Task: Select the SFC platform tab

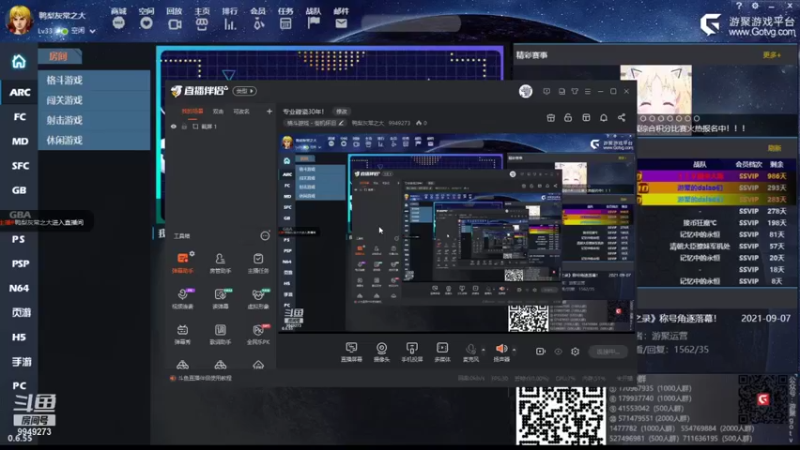Action: pyautogui.click(x=19, y=166)
